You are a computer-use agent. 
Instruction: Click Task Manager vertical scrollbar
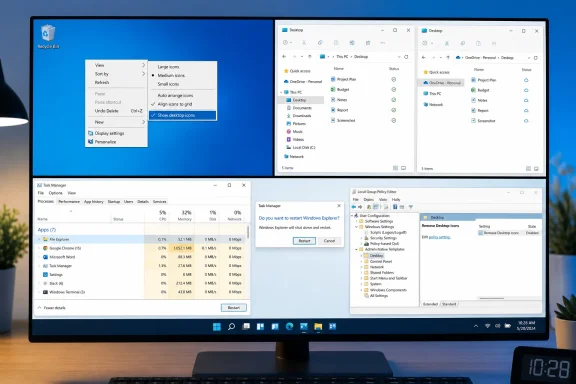[249, 232]
